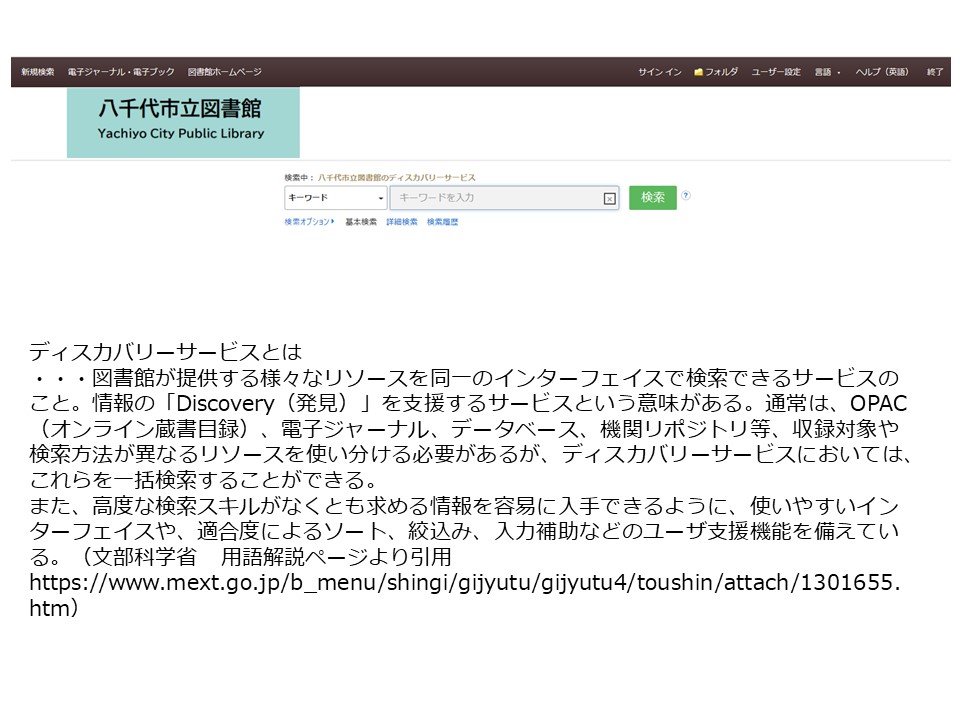The height and width of the screenshot is (720, 960).
Task: Click サインイン in the top bar
Action: point(659,72)
